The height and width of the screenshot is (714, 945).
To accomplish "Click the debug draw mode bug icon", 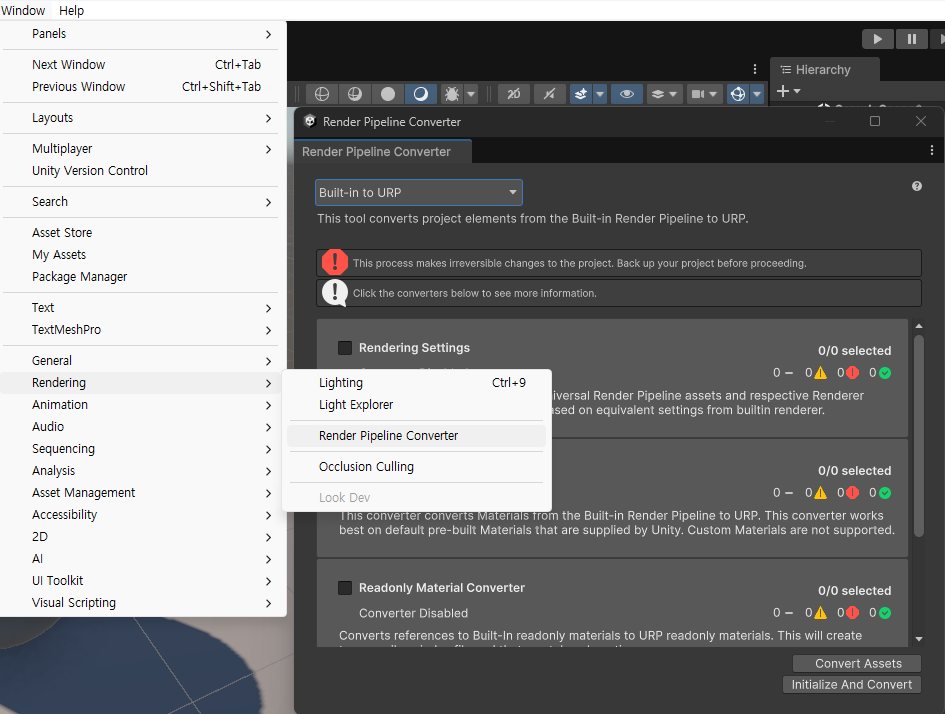I will click(x=451, y=94).
